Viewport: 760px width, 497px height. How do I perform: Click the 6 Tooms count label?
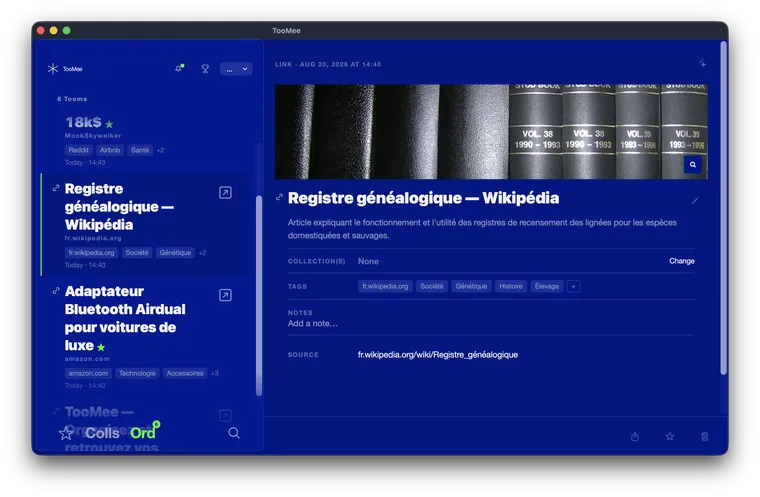pyautogui.click(x=72, y=99)
